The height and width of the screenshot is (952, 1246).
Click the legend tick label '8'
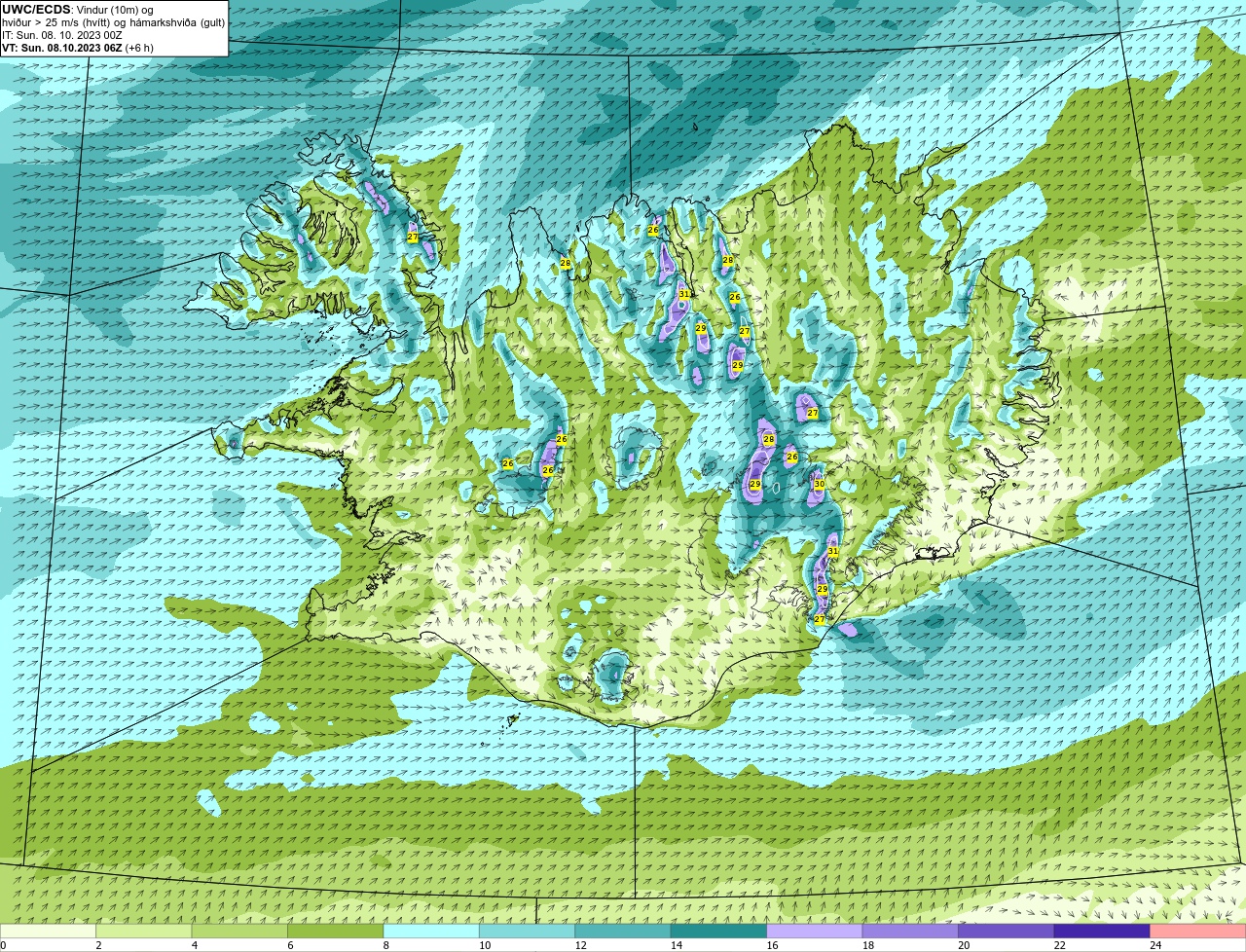385,945
